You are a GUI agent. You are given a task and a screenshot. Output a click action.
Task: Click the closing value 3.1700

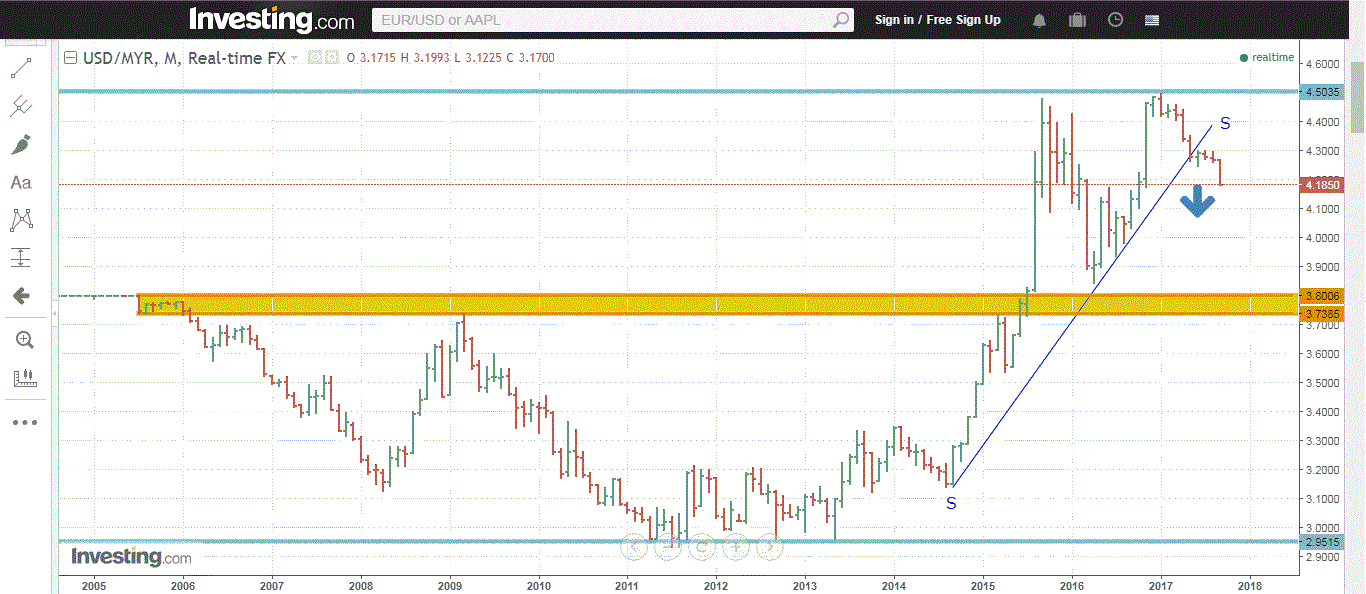click(x=536, y=58)
